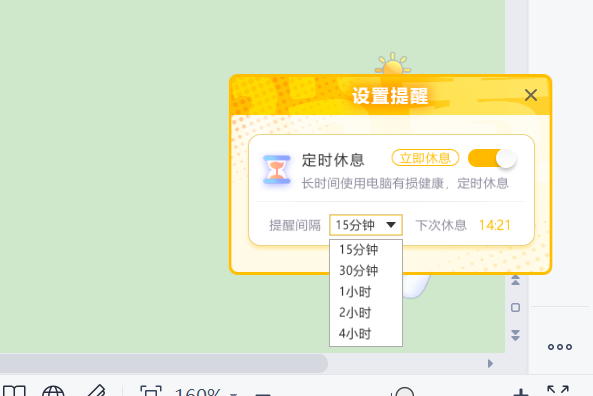Enter fullscreen with the expand-arrows icon
This screenshot has width=593, height=396.
(558, 390)
